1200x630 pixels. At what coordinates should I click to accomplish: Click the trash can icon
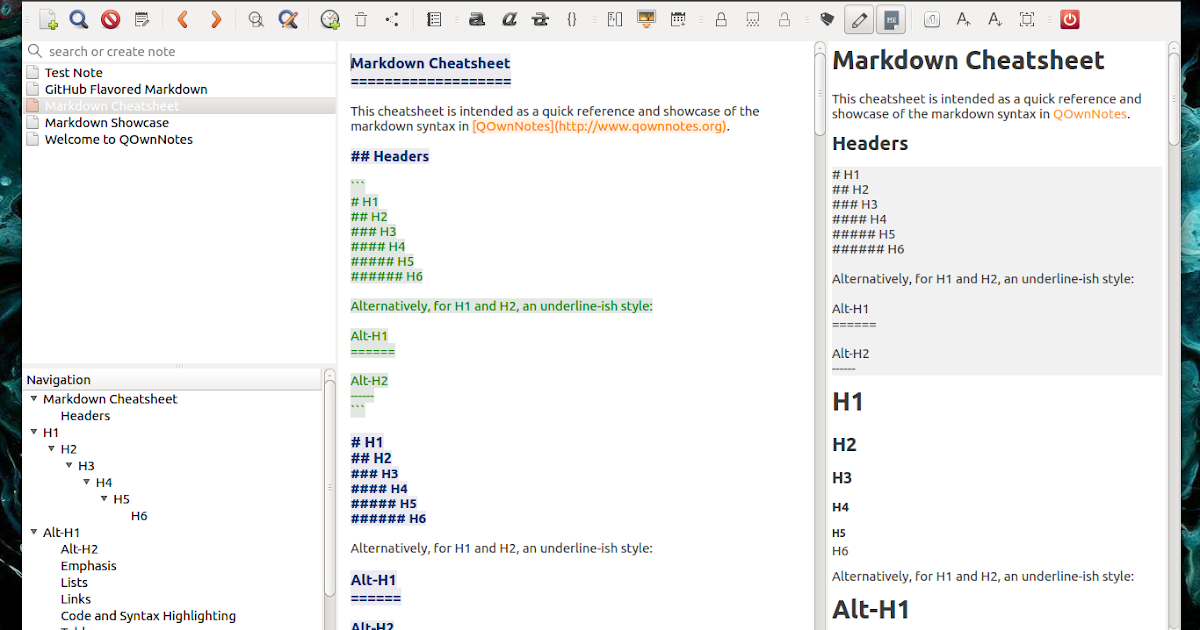point(361,19)
